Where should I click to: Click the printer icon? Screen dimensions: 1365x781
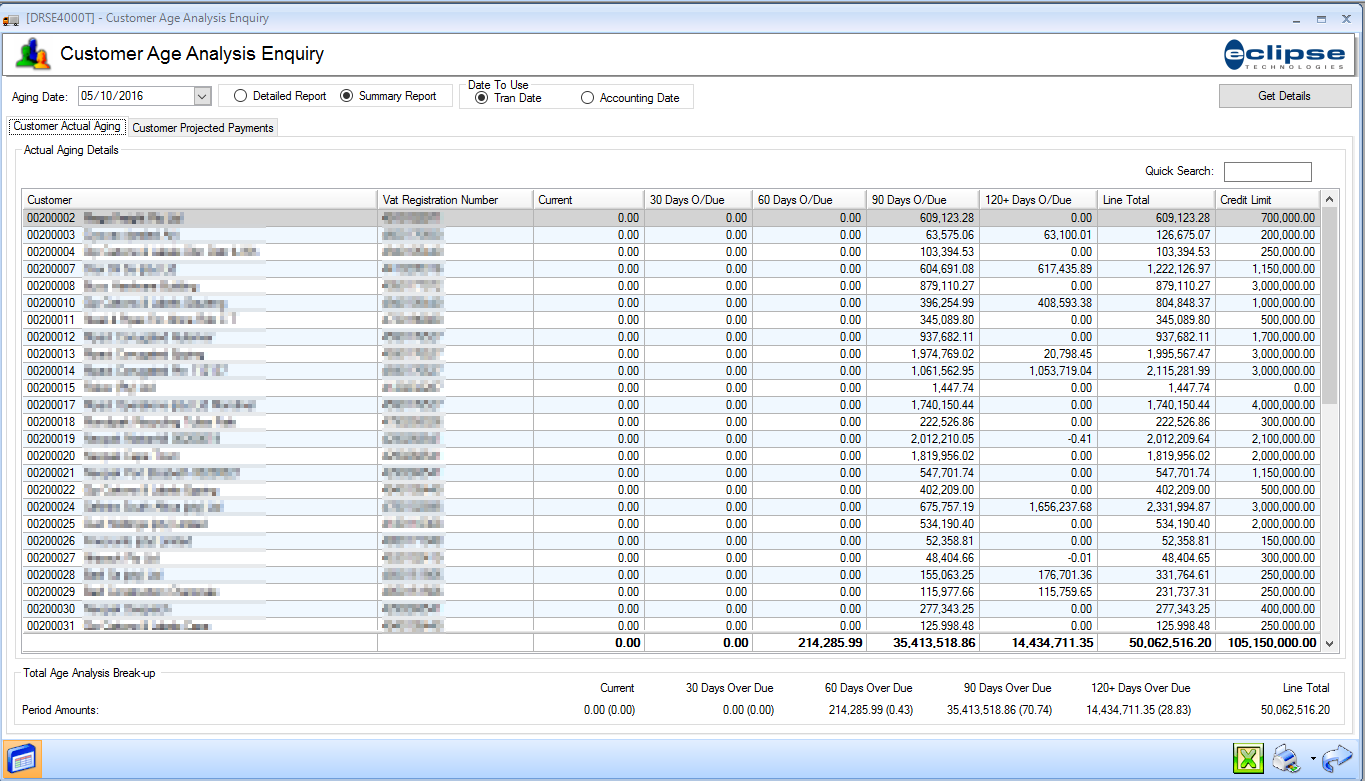pyautogui.click(x=1287, y=758)
